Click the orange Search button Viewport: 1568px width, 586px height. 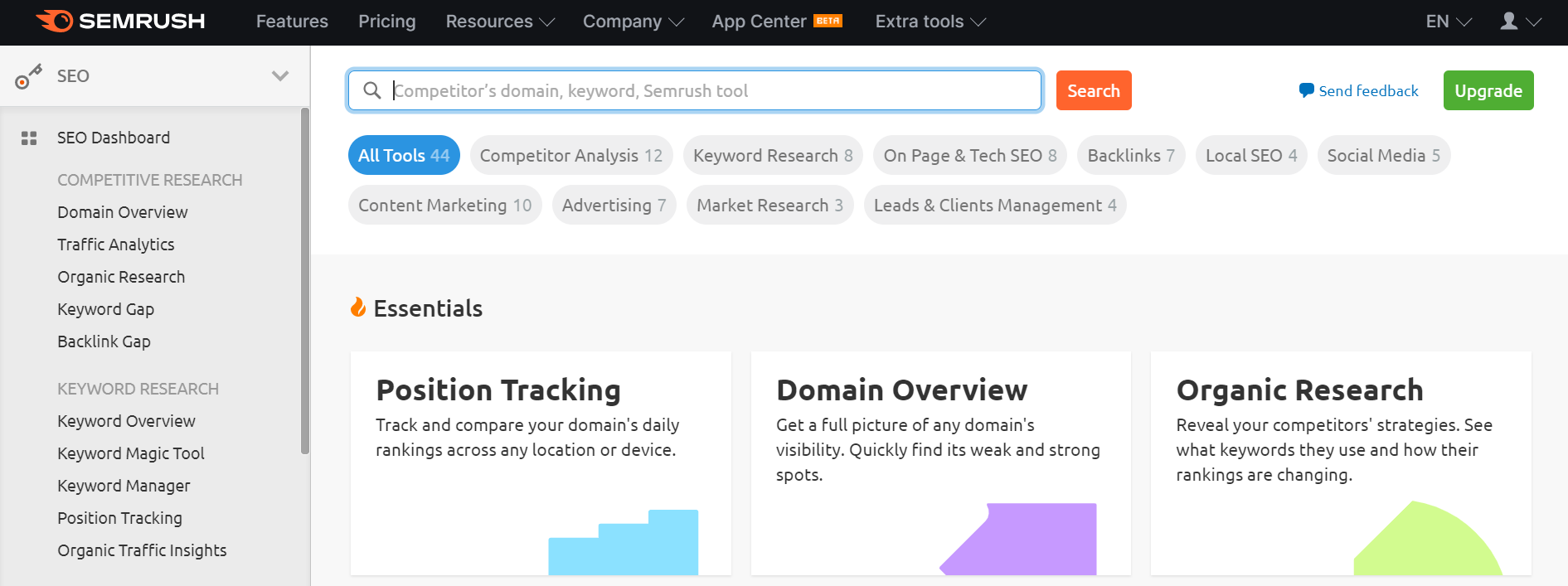pyautogui.click(x=1094, y=90)
